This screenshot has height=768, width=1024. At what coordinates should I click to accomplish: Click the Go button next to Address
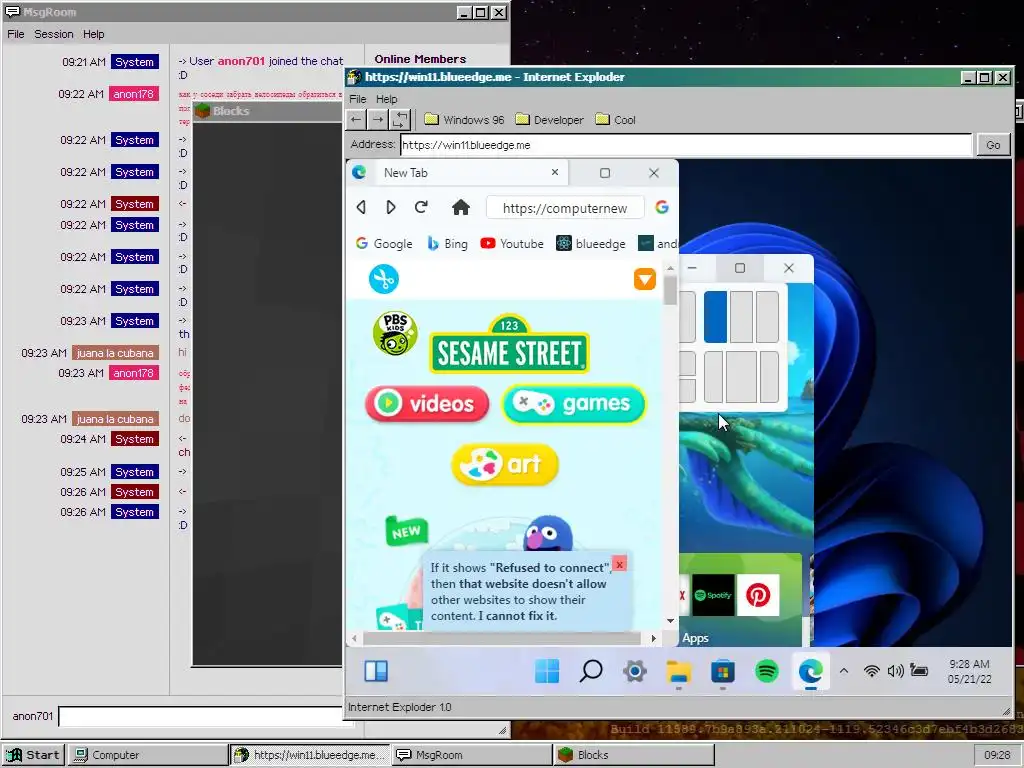coord(993,145)
